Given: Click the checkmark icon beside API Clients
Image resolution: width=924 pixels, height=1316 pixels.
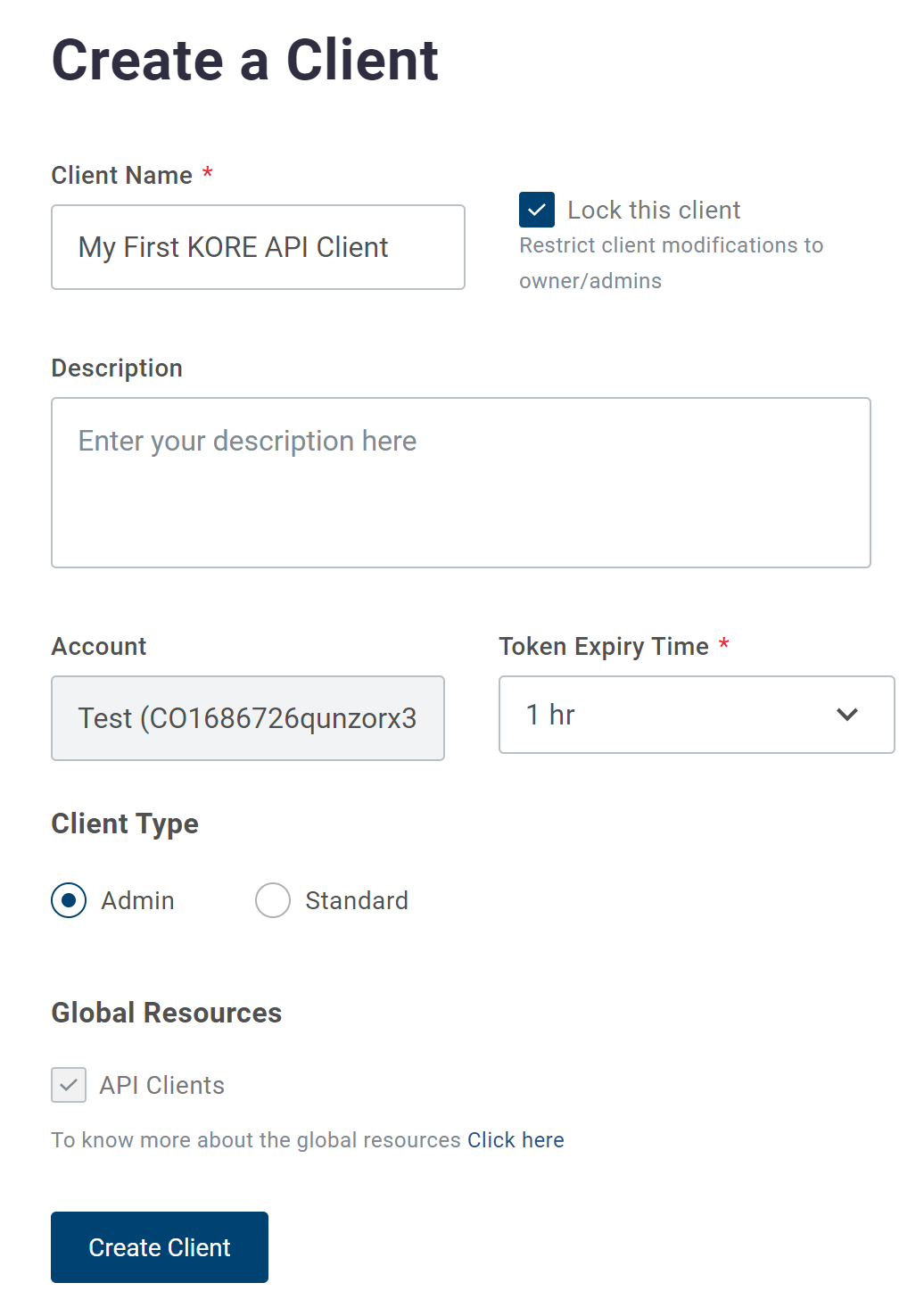Looking at the screenshot, I should (x=69, y=1085).
